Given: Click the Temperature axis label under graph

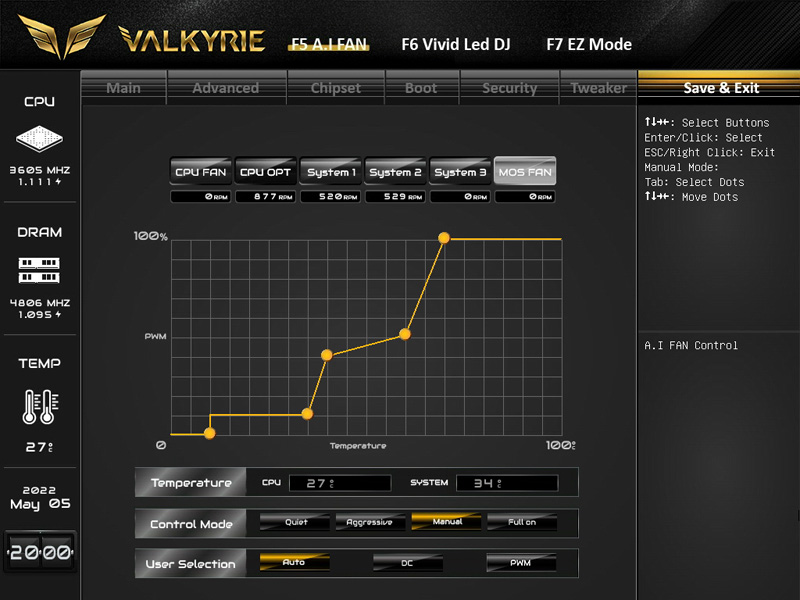Looking at the screenshot, I should (x=358, y=446).
